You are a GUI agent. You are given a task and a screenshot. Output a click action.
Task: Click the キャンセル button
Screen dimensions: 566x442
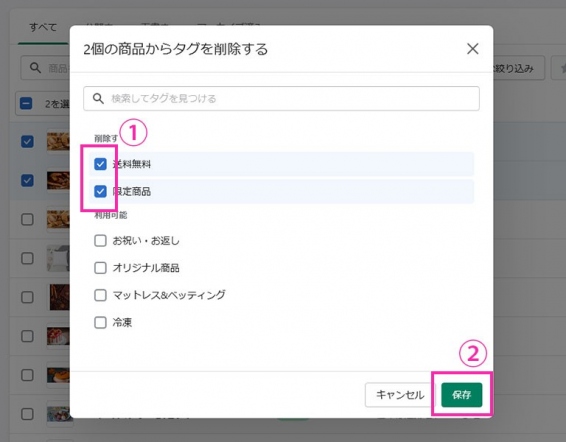click(400, 395)
